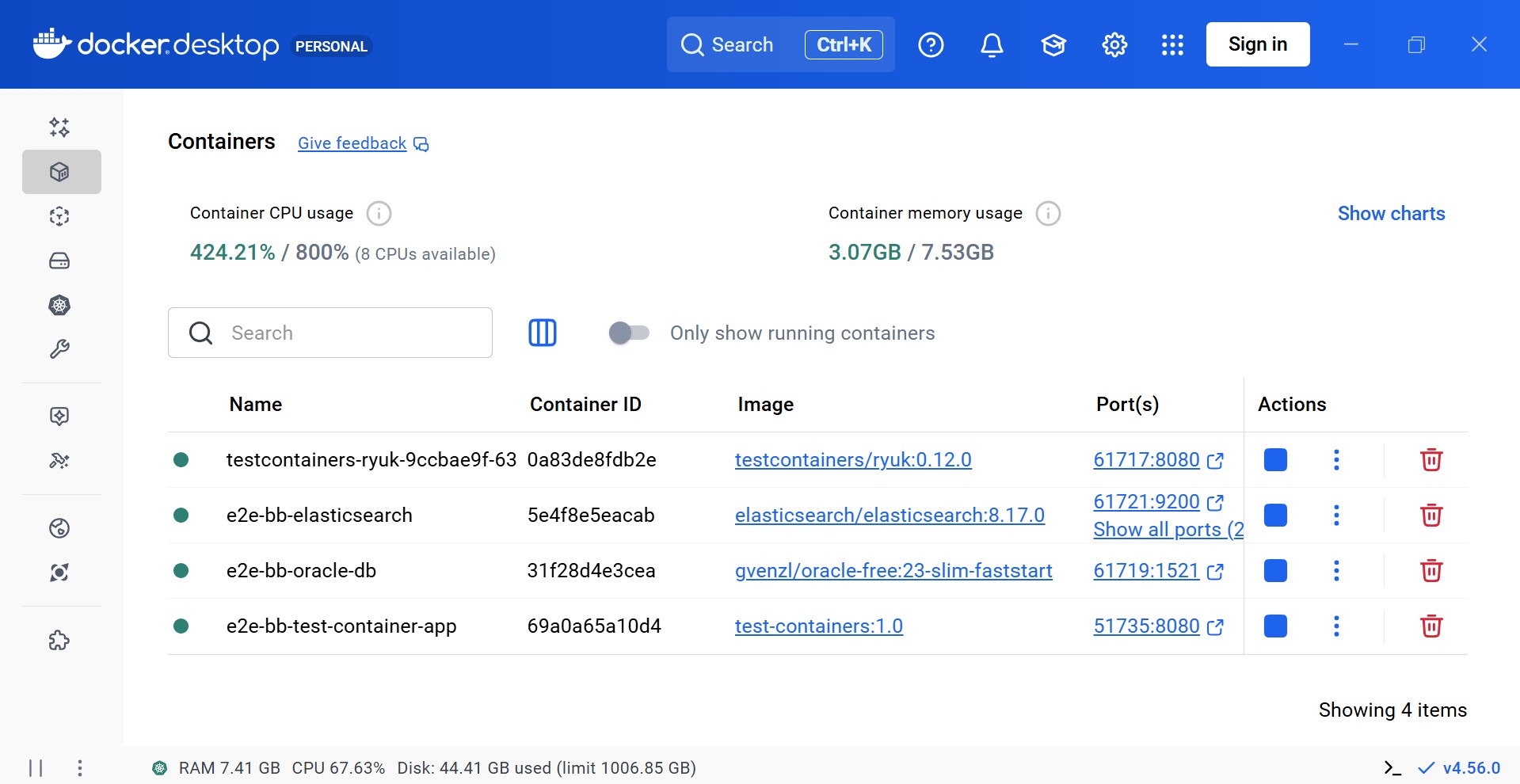Open the apps grid icon in header
1520x784 pixels.
(1172, 44)
